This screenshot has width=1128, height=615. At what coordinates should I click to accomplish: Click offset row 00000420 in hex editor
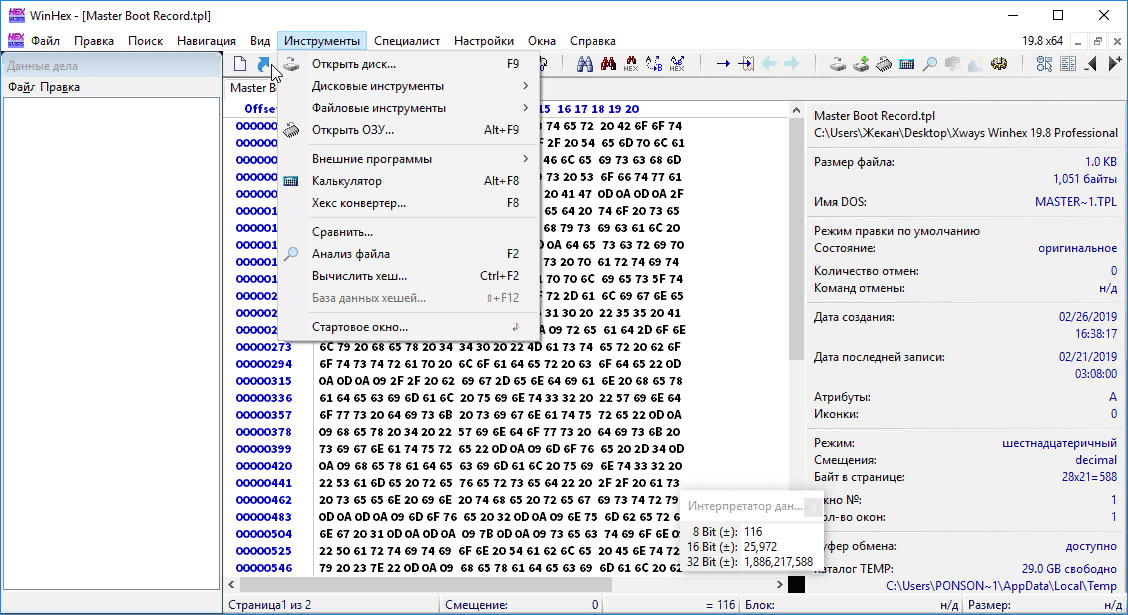click(x=264, y=466)
